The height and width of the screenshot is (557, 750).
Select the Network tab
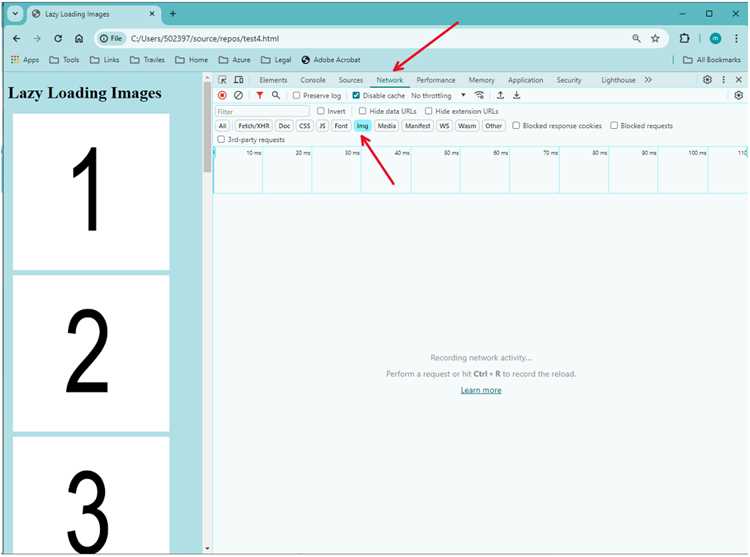(389, 80)
